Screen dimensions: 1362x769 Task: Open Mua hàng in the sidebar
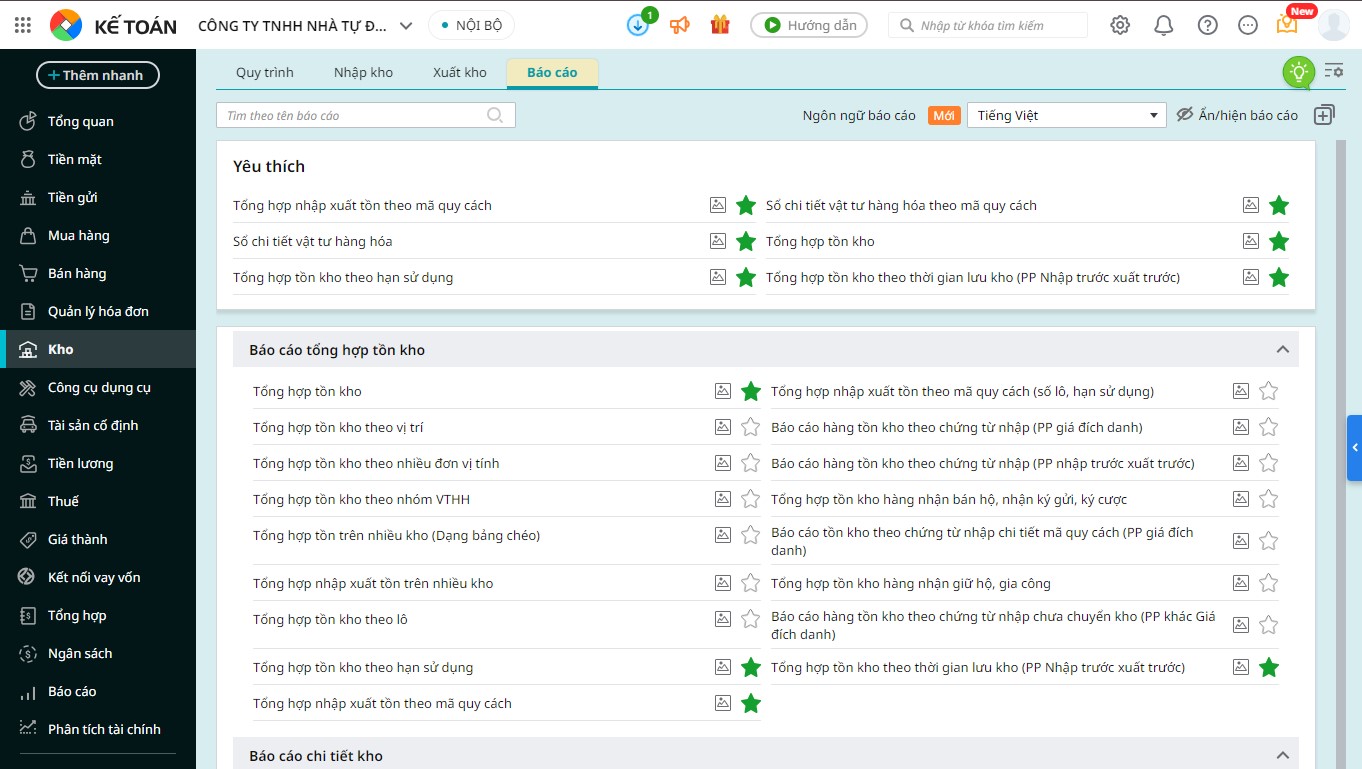pos(98,235)
